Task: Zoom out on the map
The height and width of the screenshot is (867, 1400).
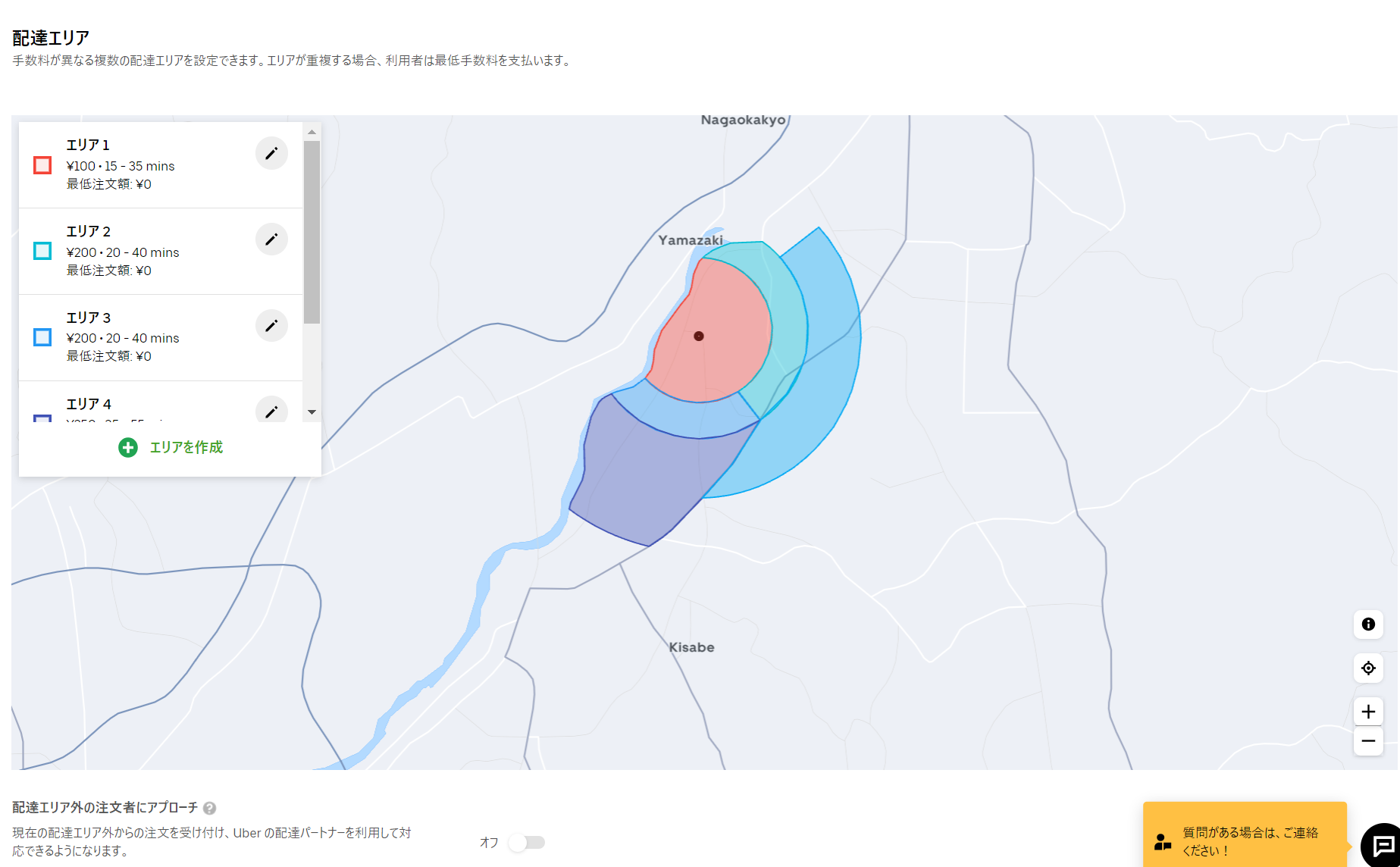Action: 1368,741
